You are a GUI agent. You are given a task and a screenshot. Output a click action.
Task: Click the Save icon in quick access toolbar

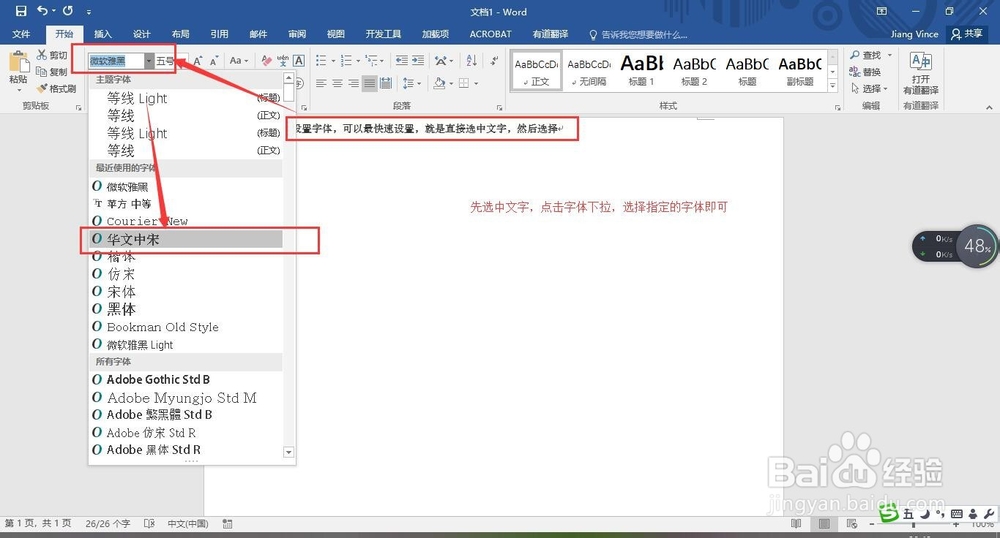pos(21,11)
